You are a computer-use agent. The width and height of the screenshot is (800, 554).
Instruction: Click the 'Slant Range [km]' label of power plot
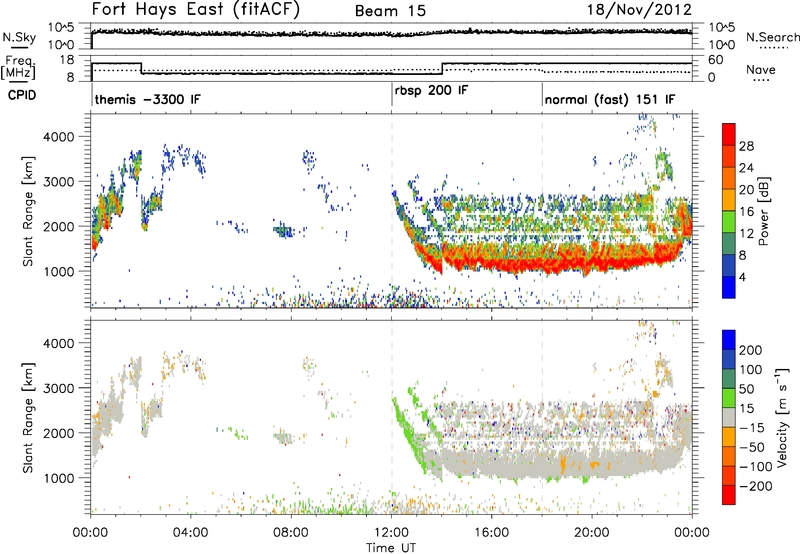(x=28, y=212)
